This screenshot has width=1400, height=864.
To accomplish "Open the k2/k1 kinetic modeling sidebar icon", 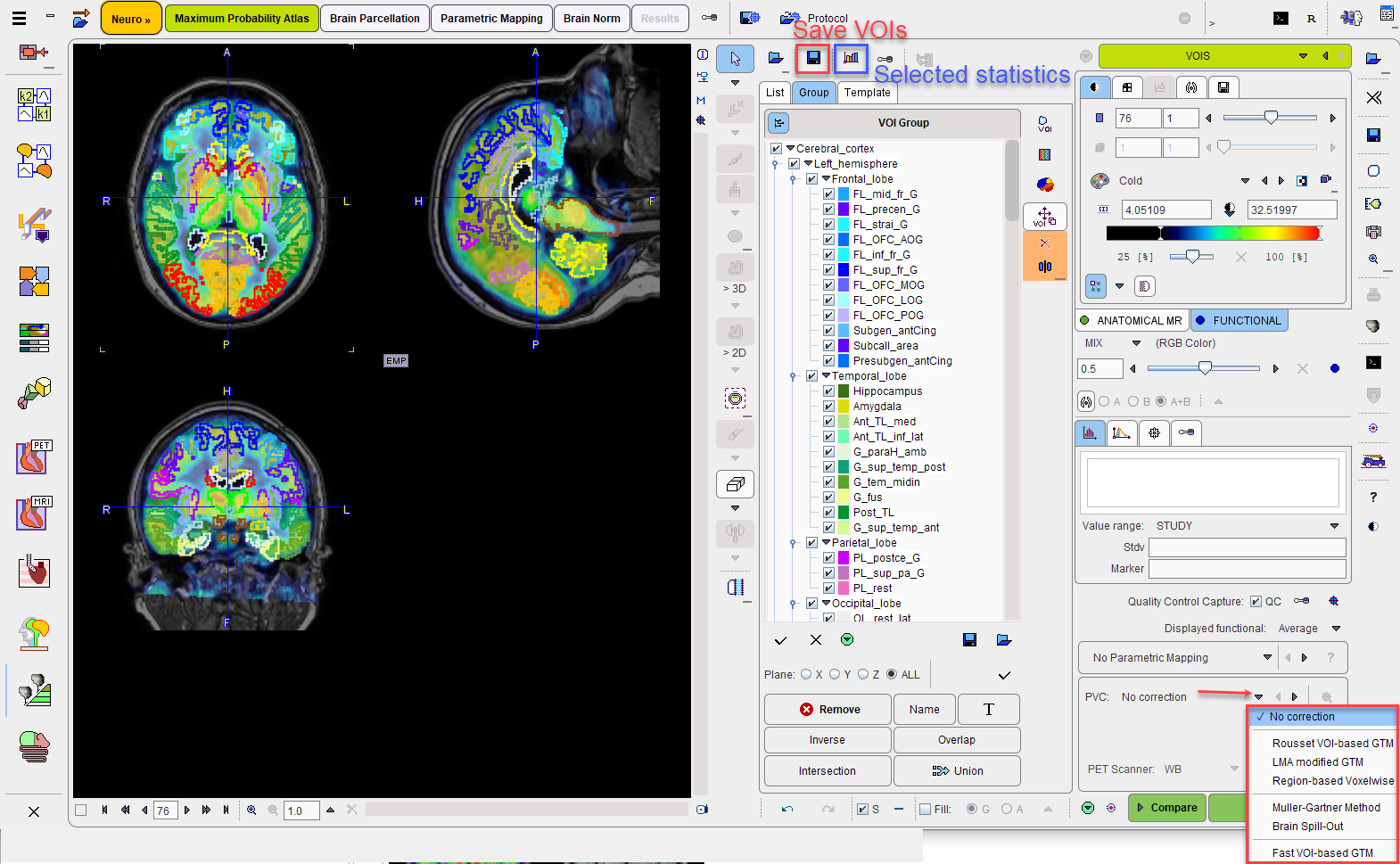I will click(x=35, y=104).
